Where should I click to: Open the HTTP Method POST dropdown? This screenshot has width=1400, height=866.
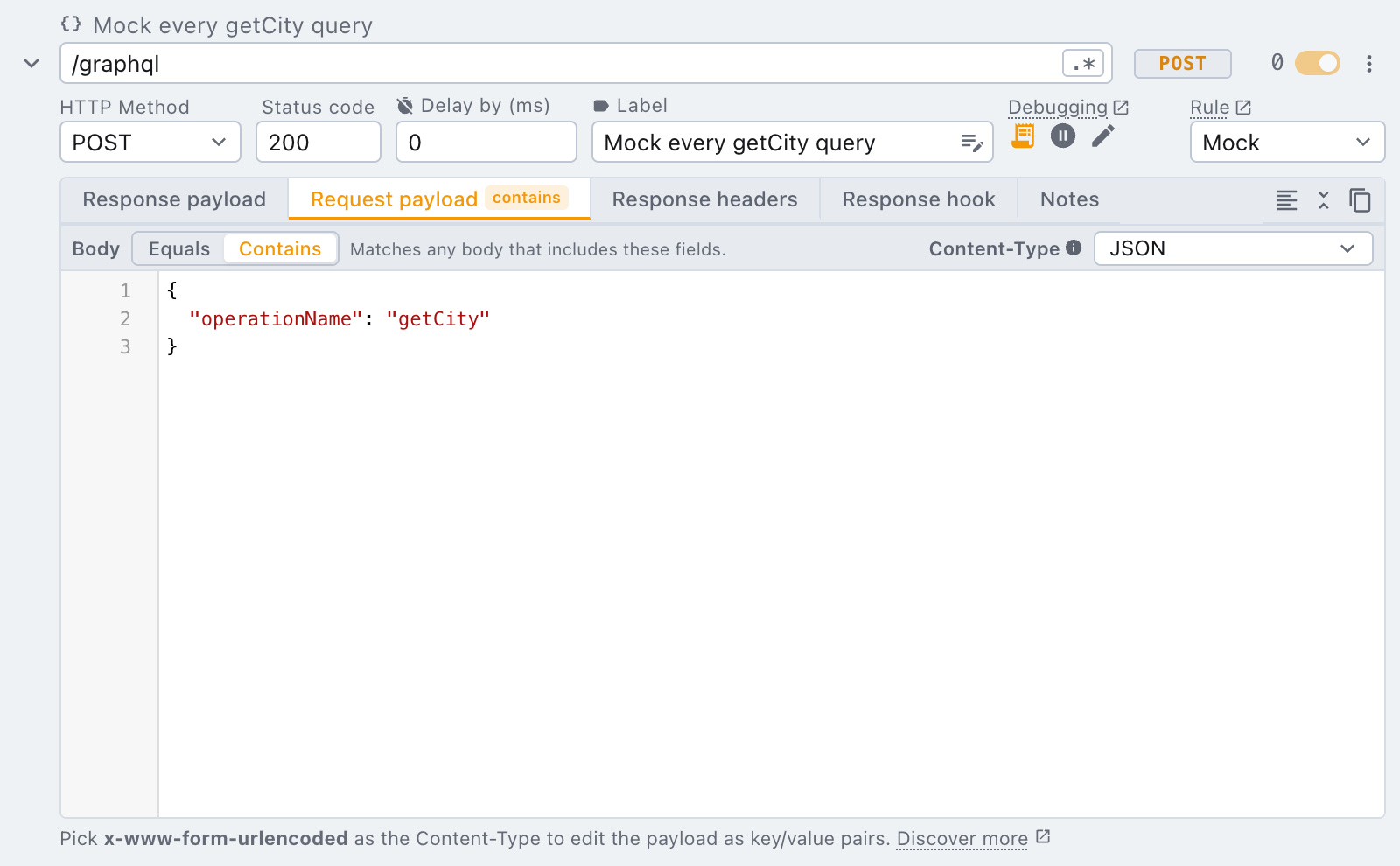tap(150, 142)
